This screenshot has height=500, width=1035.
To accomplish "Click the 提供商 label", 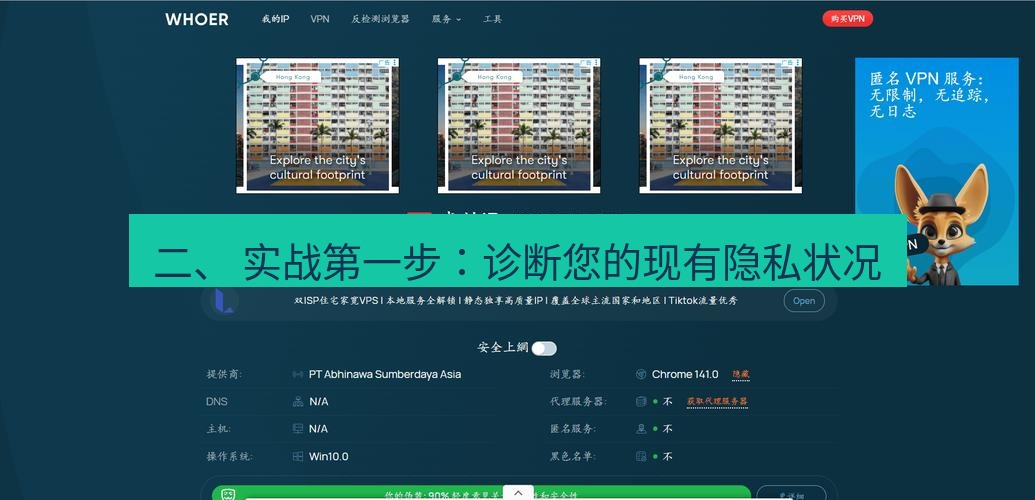I will click(x=224, y=375).
